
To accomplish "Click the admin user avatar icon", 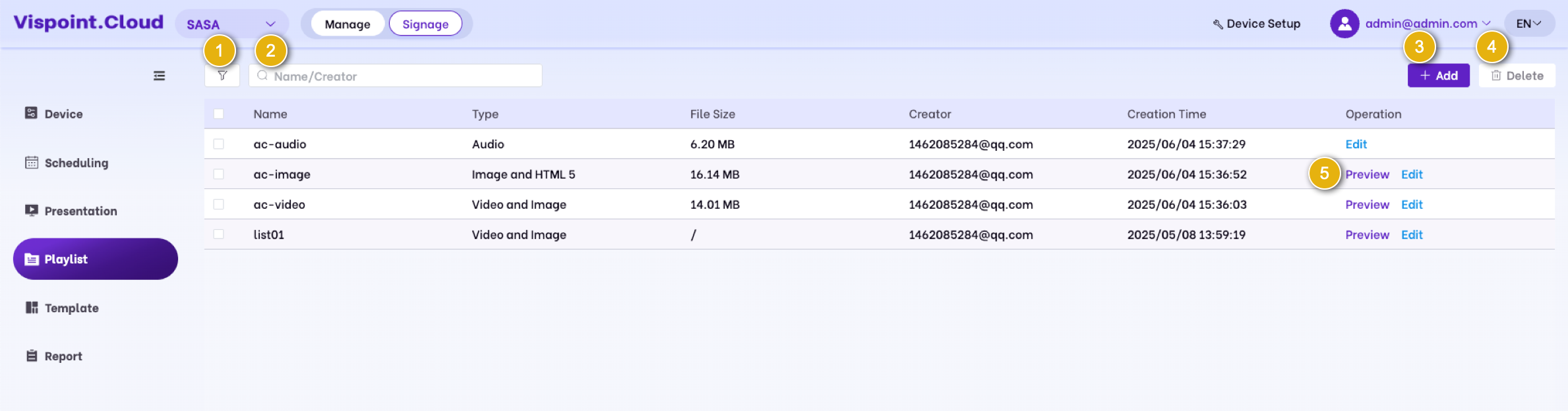I will (x=1344, y=24).
